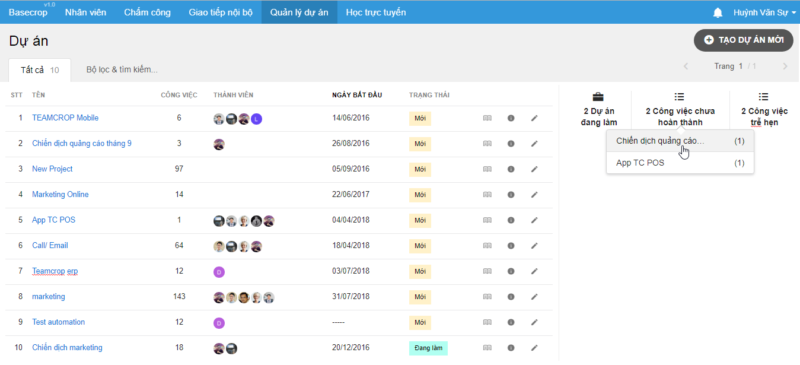Select App TC POS in dropdown list

coord(680,163)
